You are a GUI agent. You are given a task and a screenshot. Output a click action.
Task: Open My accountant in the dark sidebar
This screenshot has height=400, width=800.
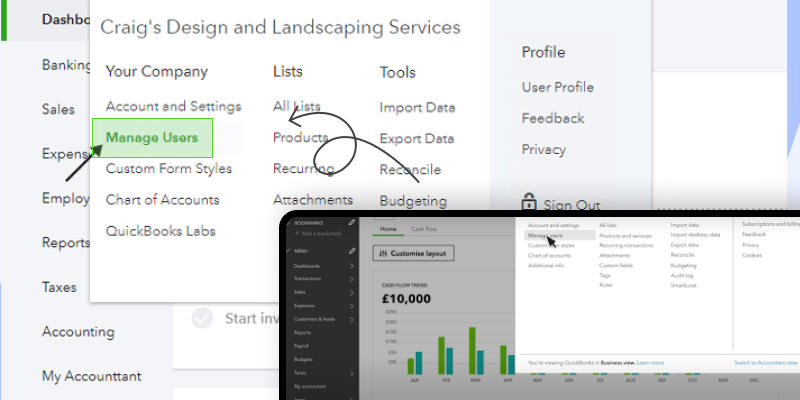click(310, 387)
